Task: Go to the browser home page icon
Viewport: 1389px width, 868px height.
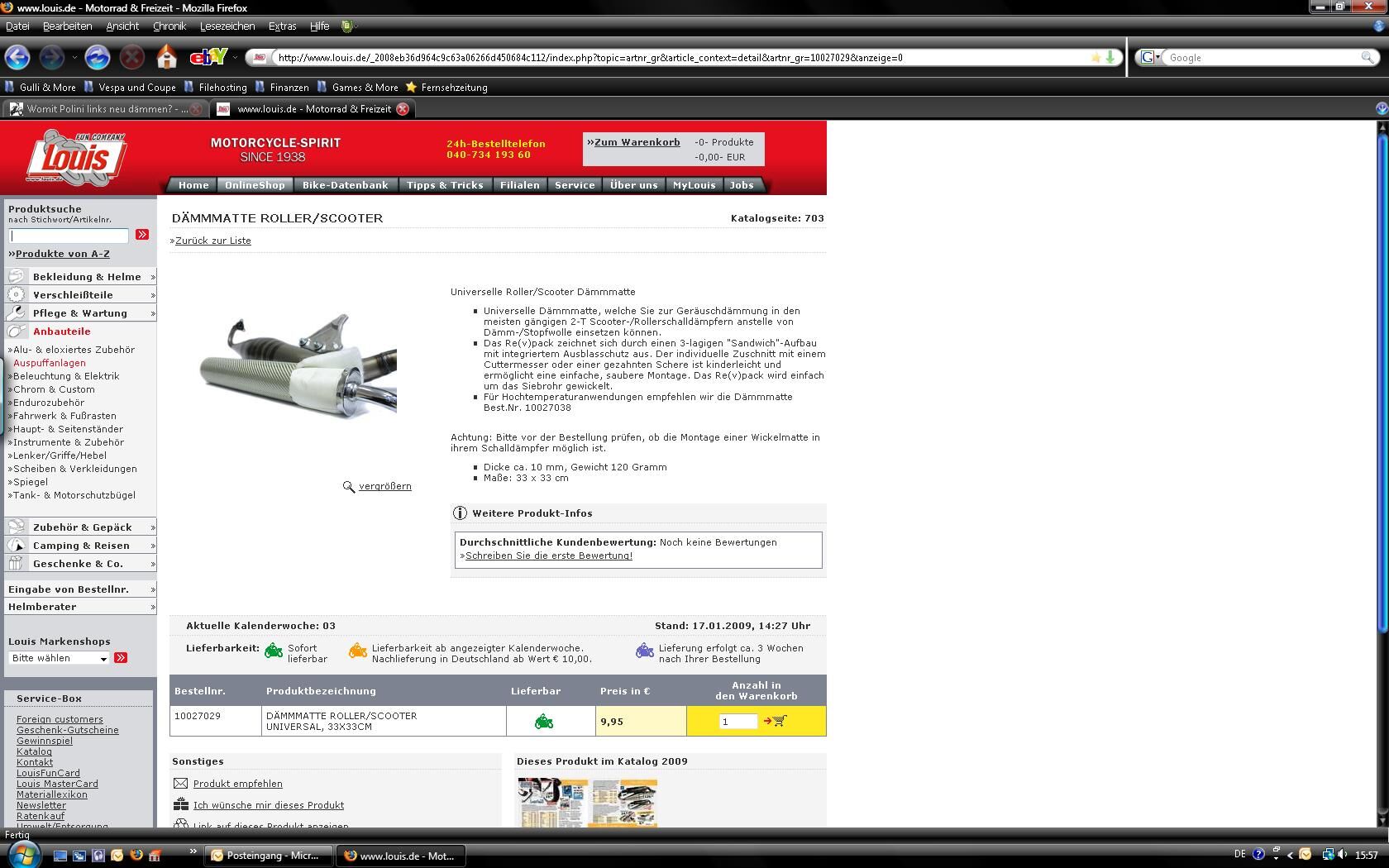Action: click(x=167, y=57)
